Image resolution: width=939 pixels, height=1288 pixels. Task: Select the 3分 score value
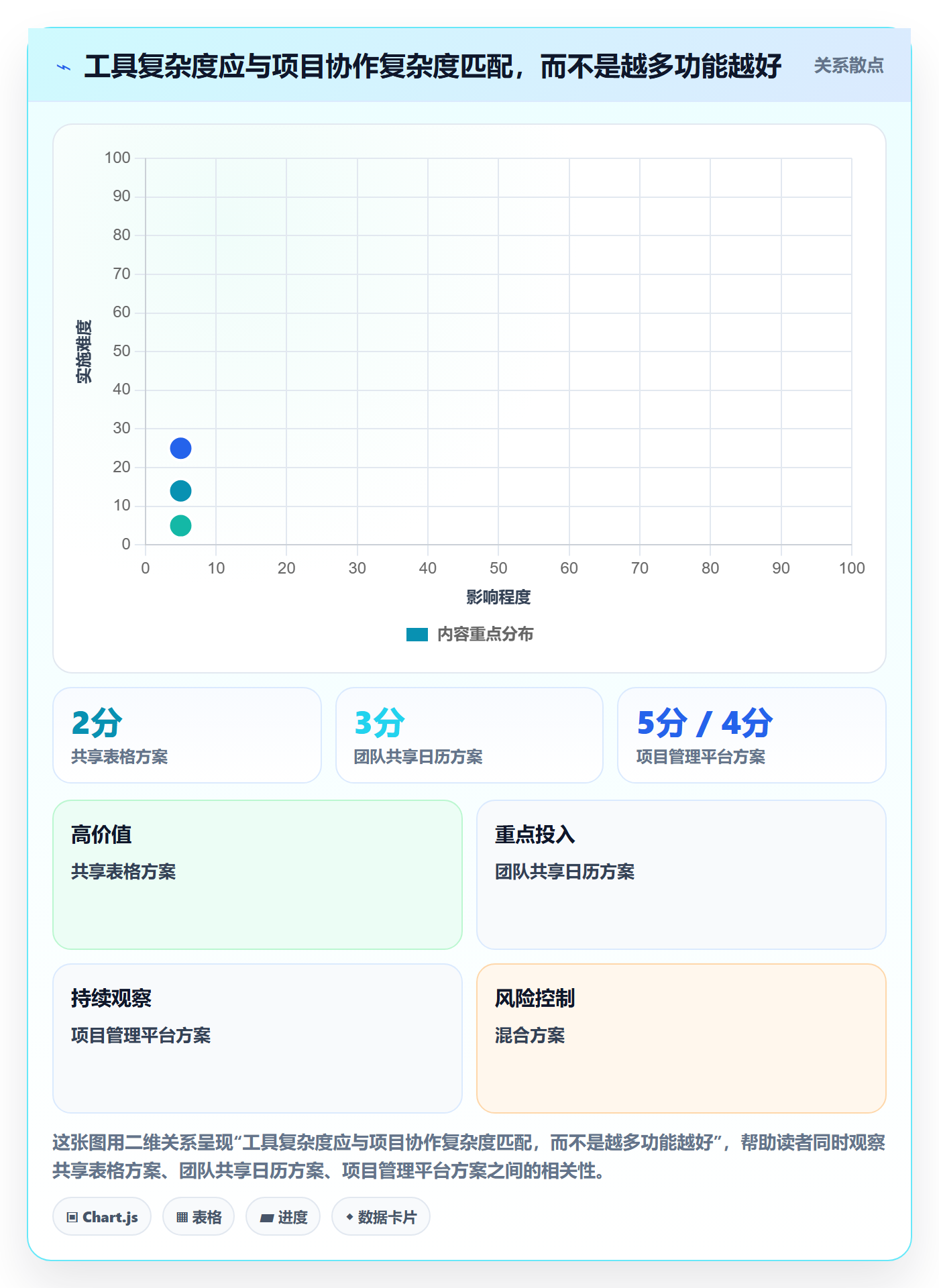point(380,723)
